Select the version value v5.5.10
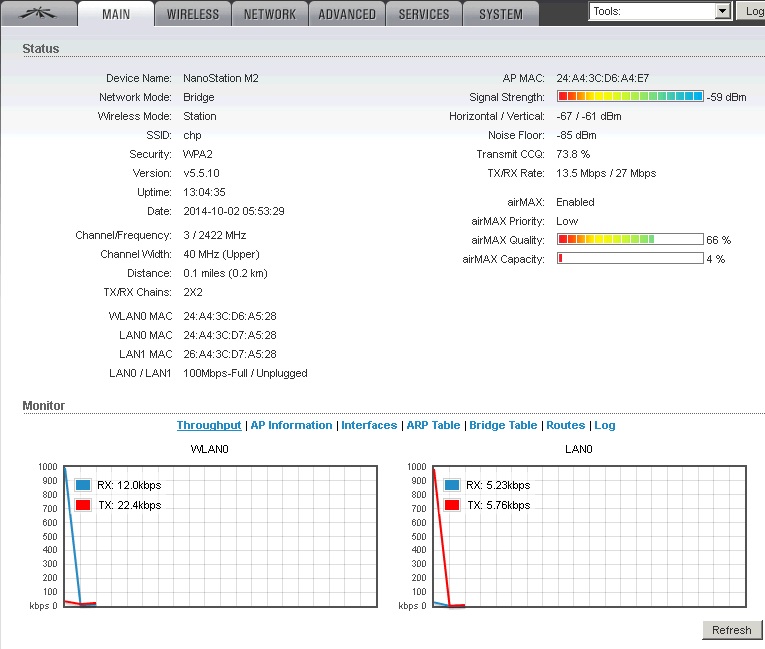765x649 pixels. click(201, 173)
